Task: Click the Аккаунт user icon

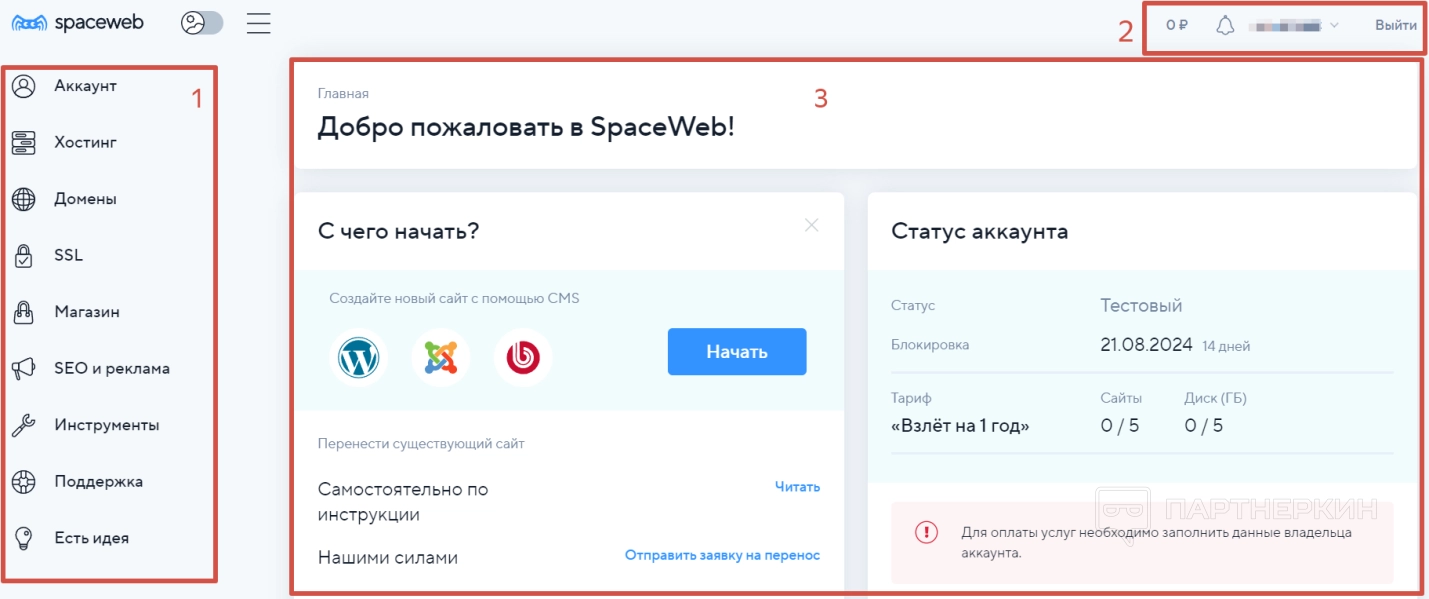Action: coord(24,86)
